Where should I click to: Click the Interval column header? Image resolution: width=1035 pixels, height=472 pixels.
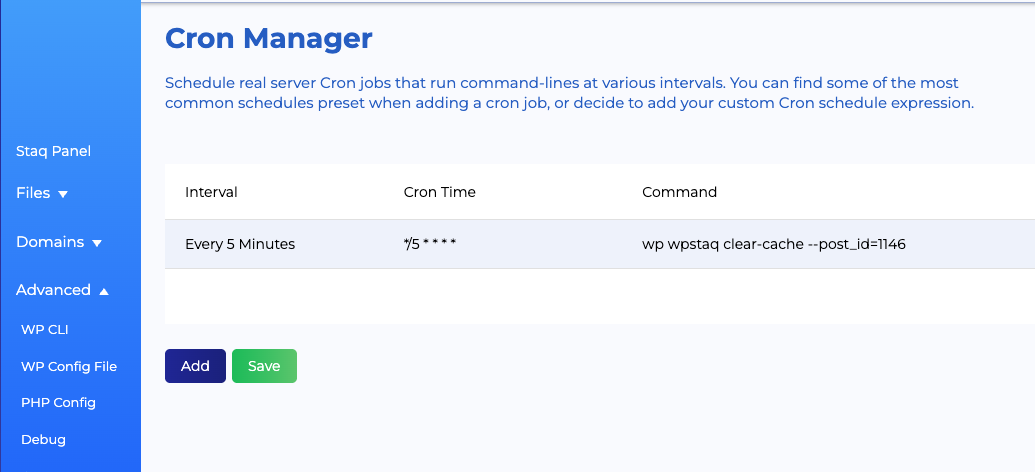click(x=211, y=192)
